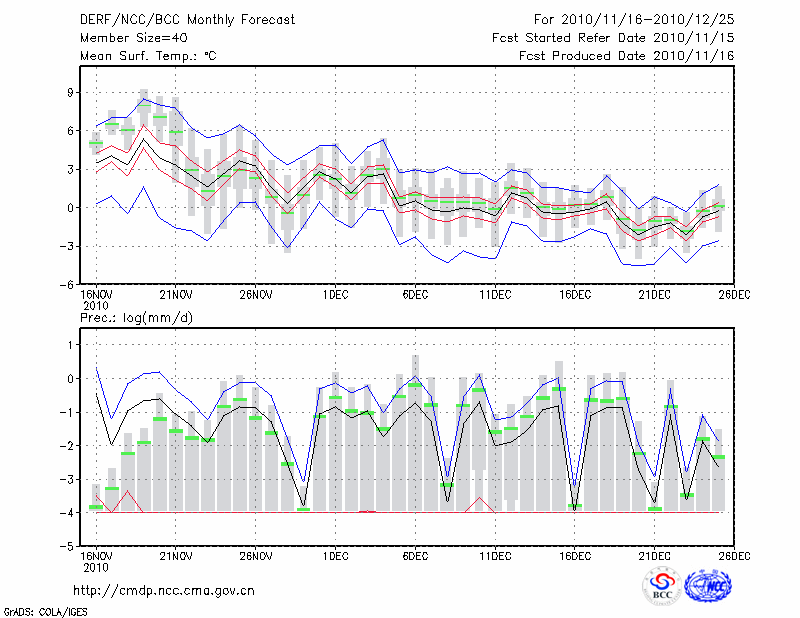Image resolution: width=800 pixels, height=618 pixels.
Task: Click the NCC globe logo
Action: (712, 586)
